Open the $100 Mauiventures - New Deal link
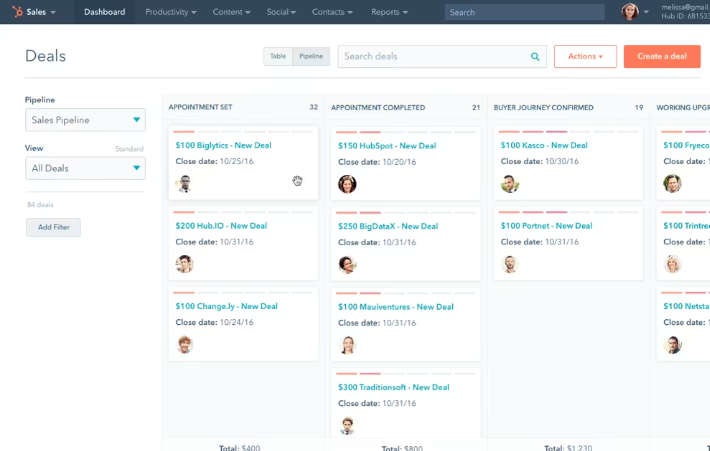 tap(395, 307)
